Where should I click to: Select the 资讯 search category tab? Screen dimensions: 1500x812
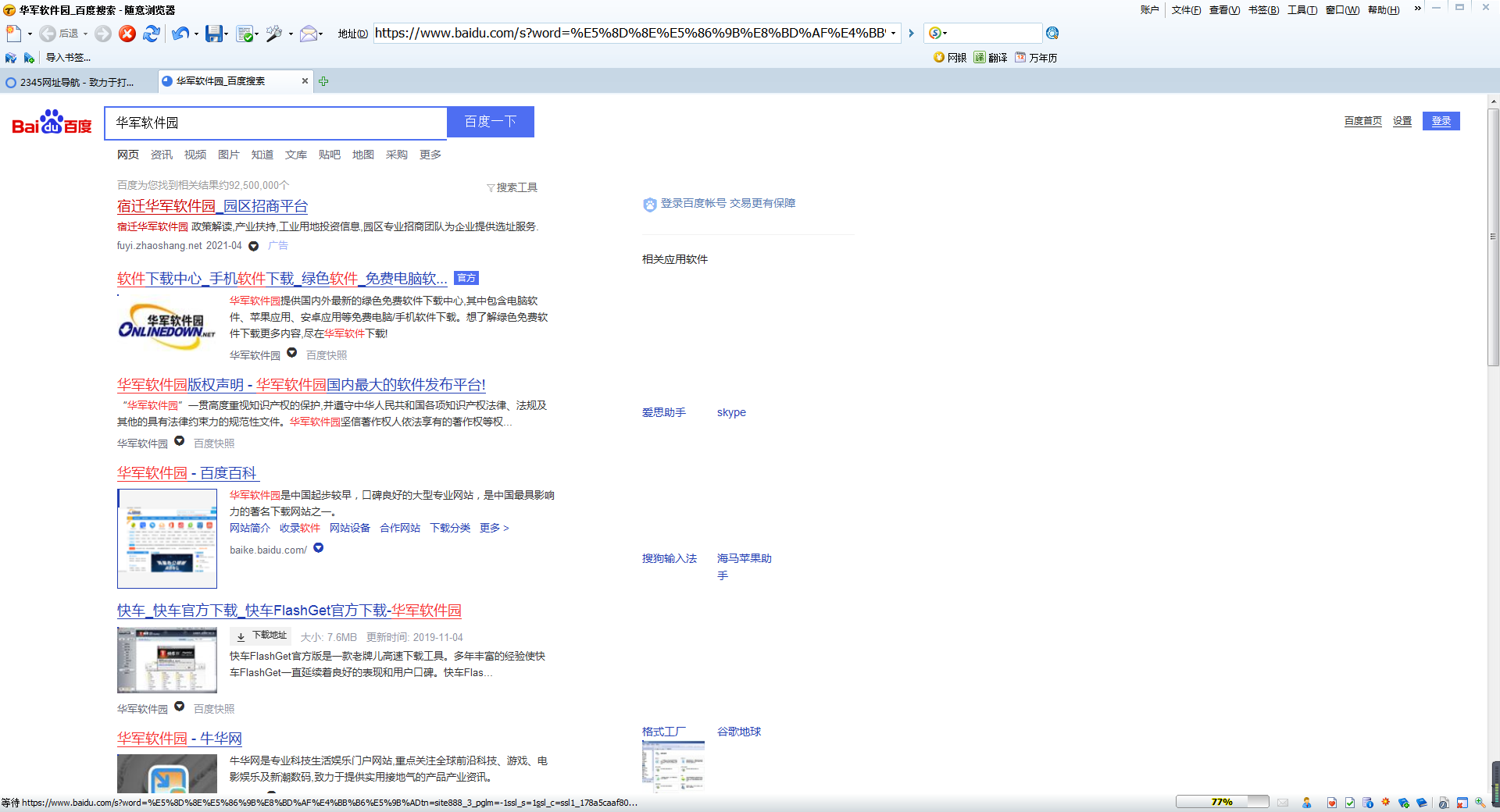162,155
